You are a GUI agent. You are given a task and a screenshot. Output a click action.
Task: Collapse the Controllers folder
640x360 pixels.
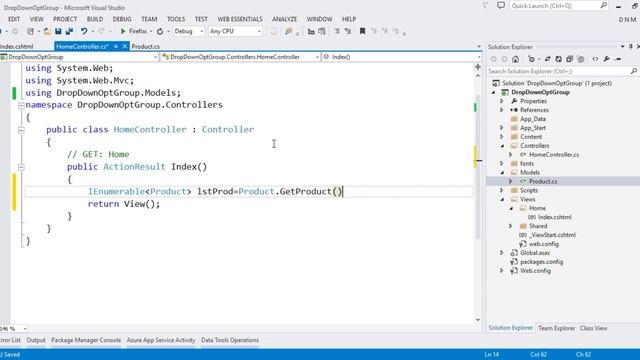(502, 146)
